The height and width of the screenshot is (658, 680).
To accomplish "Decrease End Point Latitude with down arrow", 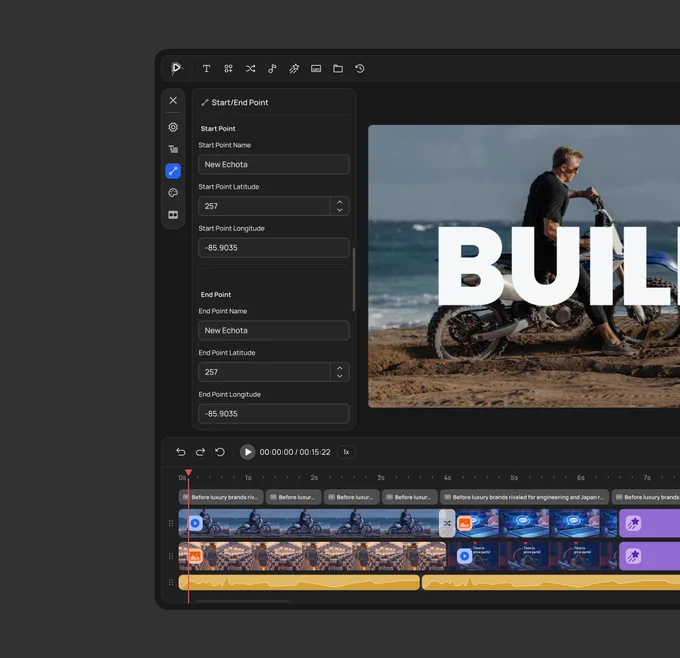I will [340, 376].
